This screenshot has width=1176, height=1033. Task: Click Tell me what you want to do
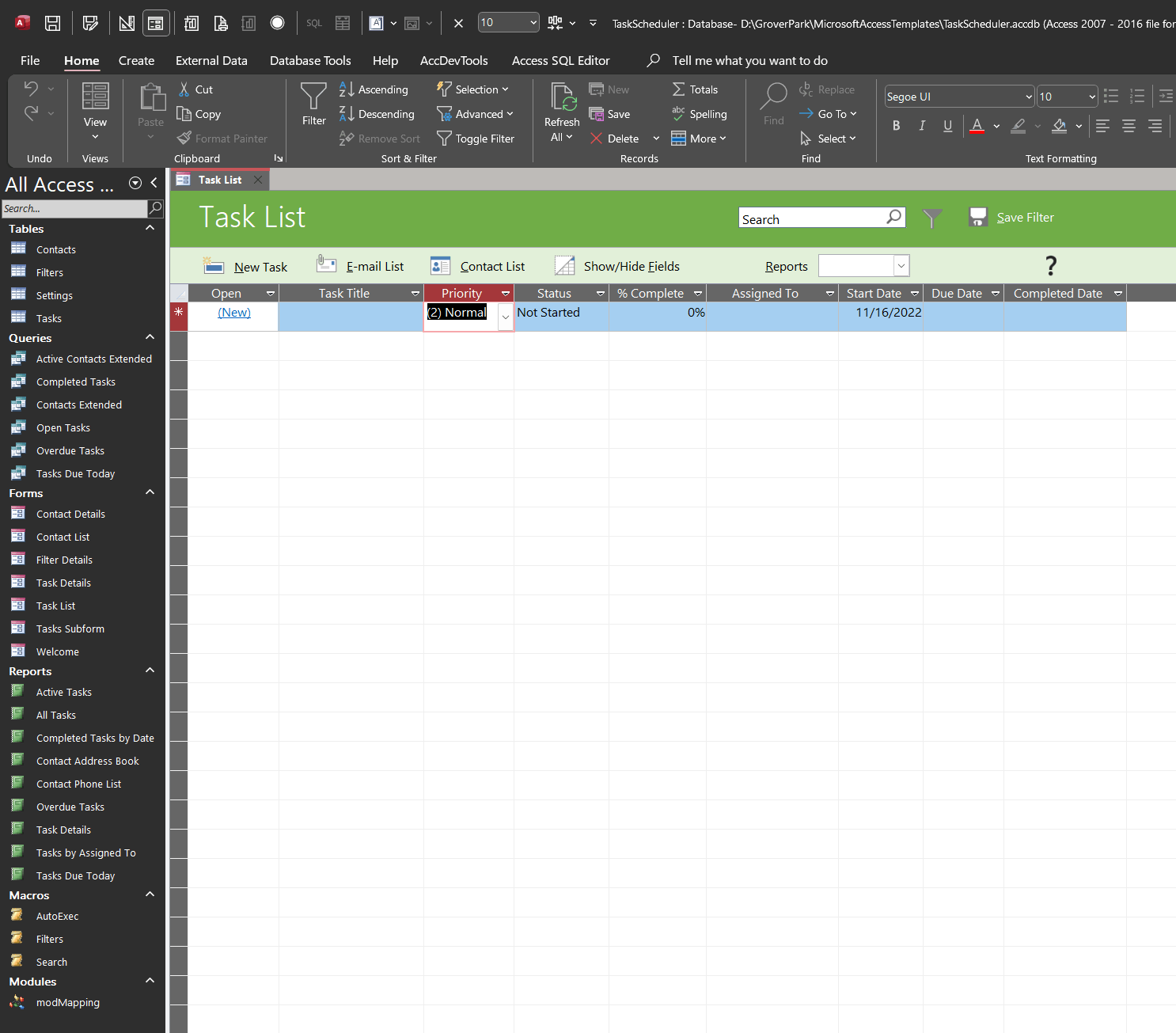tap(749, 60)
